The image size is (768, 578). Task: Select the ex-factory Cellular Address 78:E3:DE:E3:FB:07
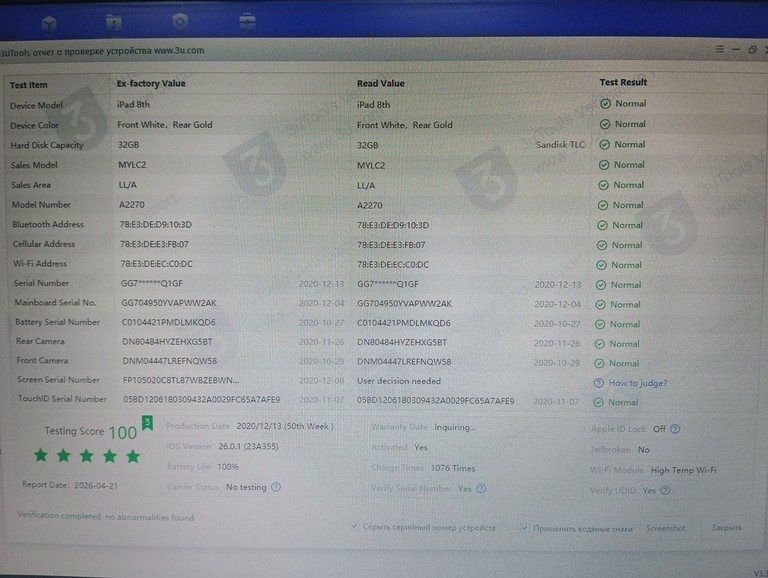click(154, 244)
